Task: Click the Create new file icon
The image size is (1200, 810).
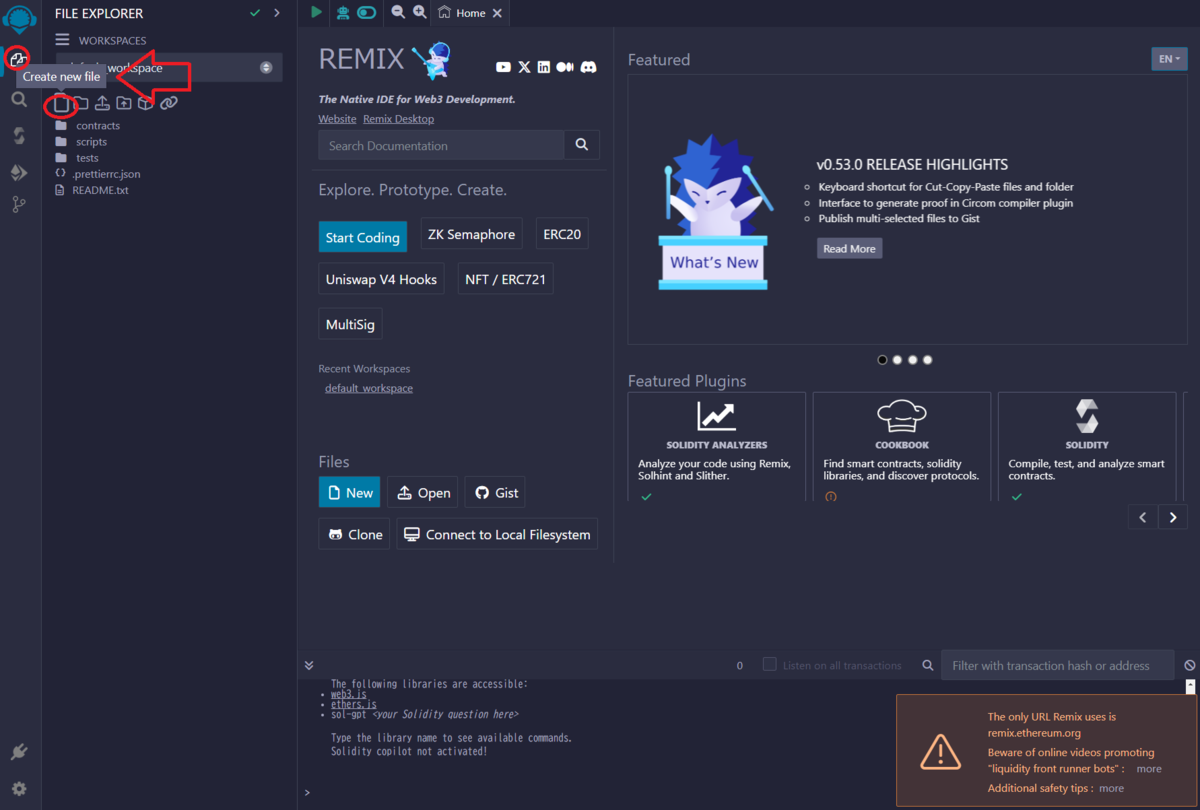Action: [61, 103]
